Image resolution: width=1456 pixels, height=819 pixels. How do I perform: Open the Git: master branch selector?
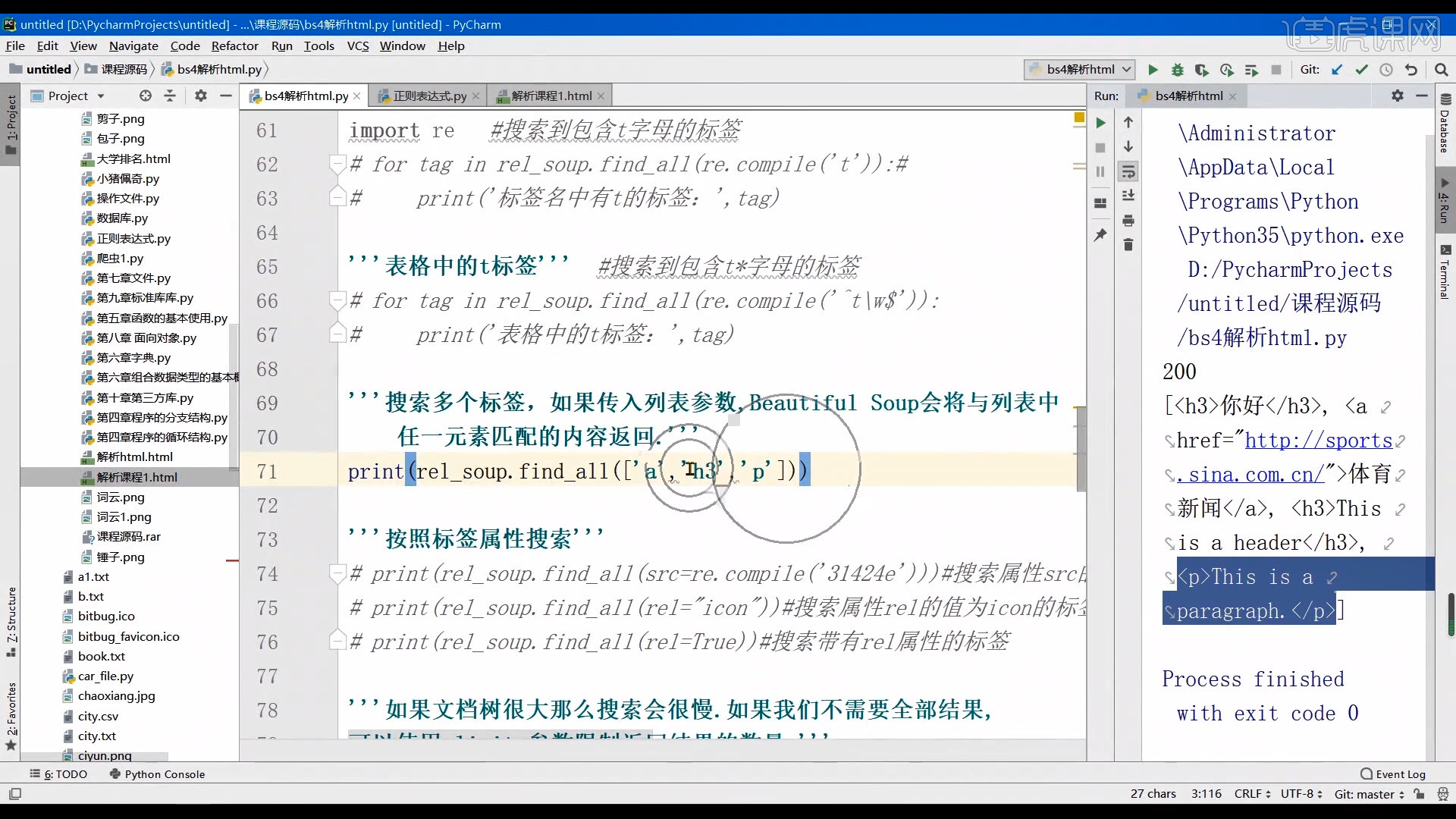1369,794
